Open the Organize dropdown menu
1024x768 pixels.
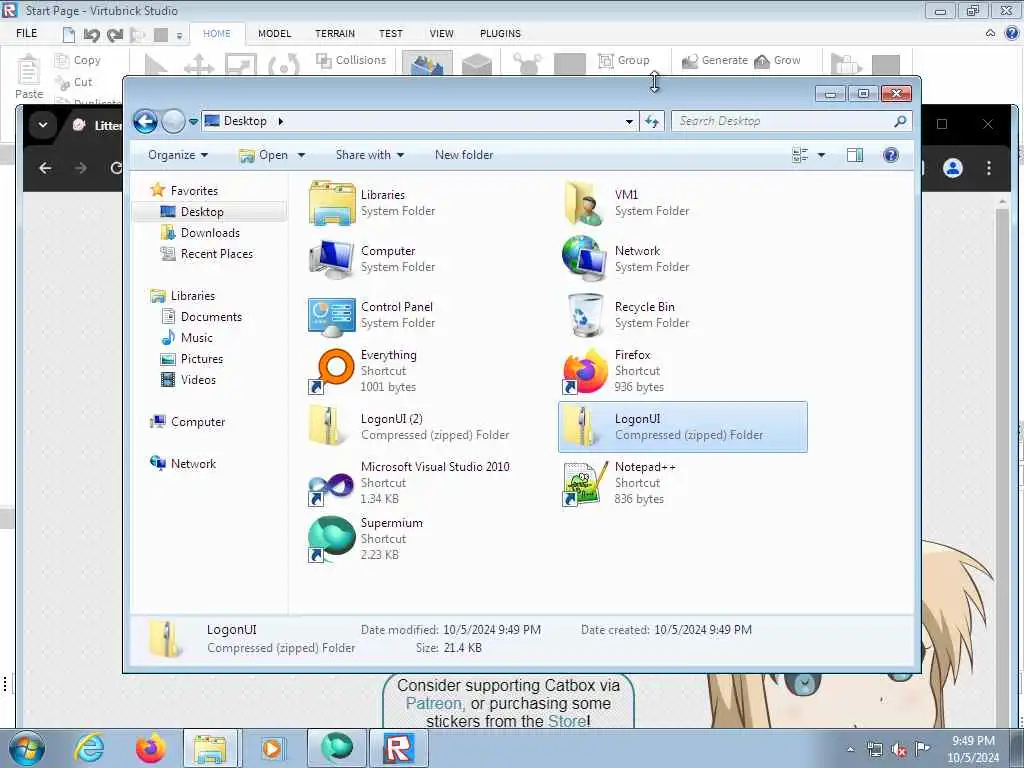[178, 155]
